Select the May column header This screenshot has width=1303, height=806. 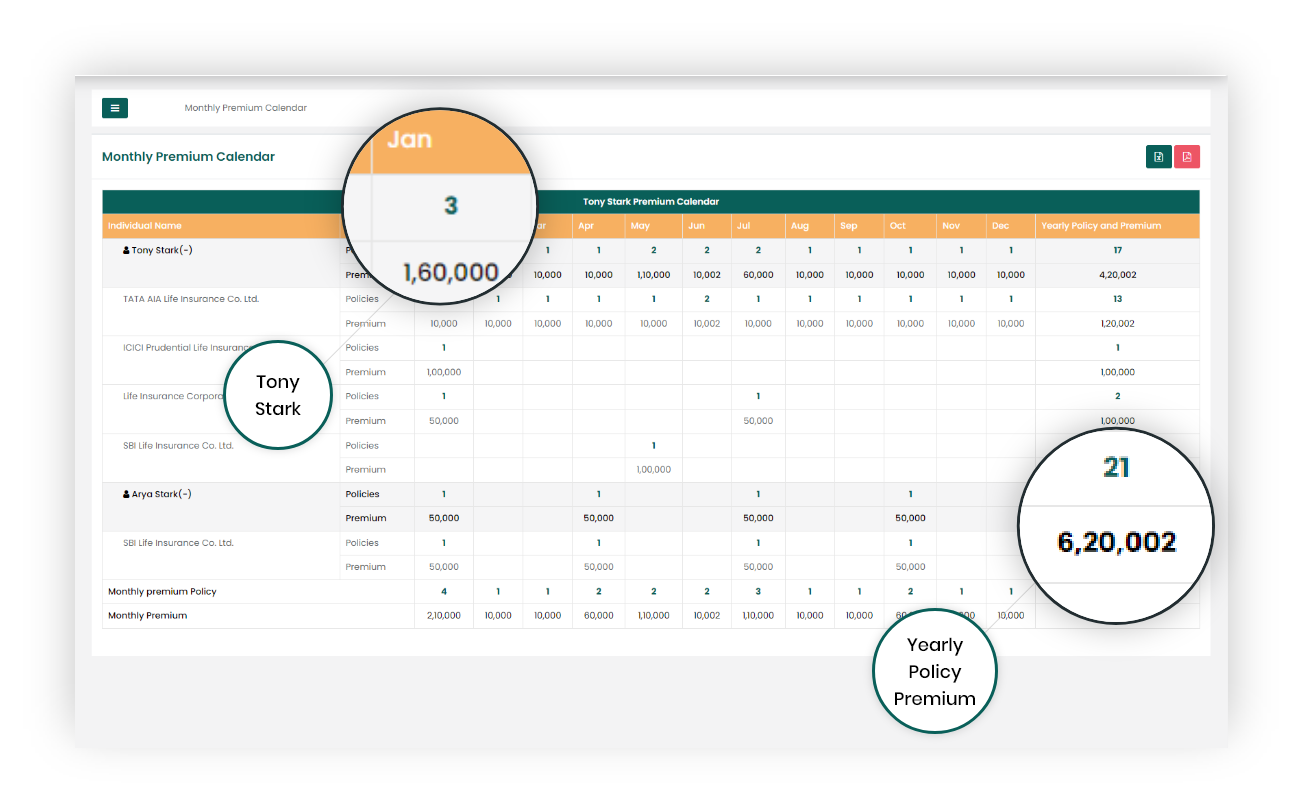tap(640, 226)
